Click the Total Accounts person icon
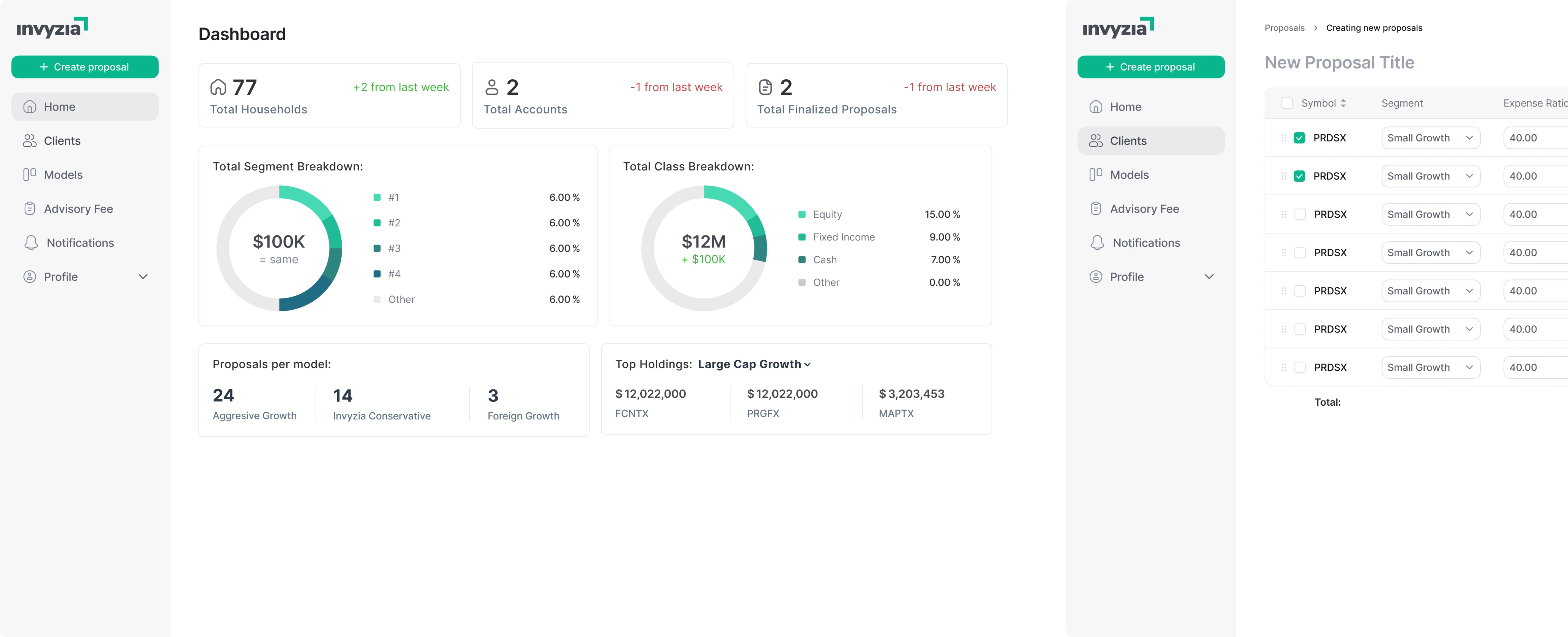The image size is (1568, 637). tap(491, 88)
